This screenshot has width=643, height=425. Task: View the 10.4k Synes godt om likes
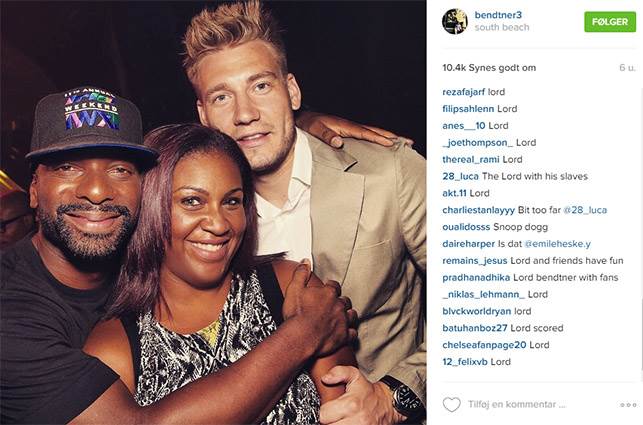coord(489,68)
